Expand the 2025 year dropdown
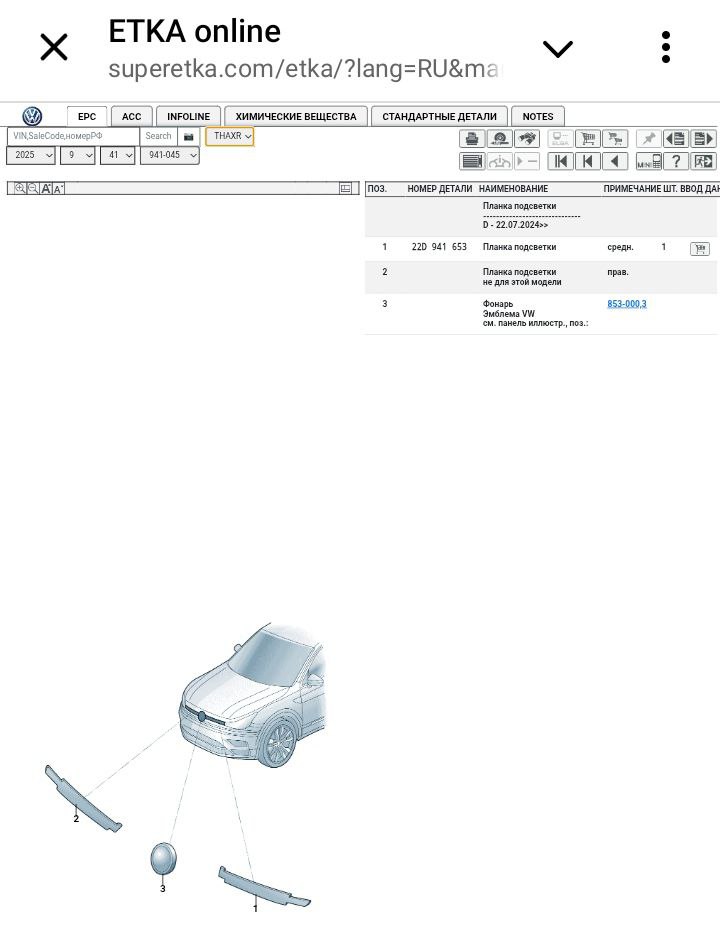 [x=31, y=155]
